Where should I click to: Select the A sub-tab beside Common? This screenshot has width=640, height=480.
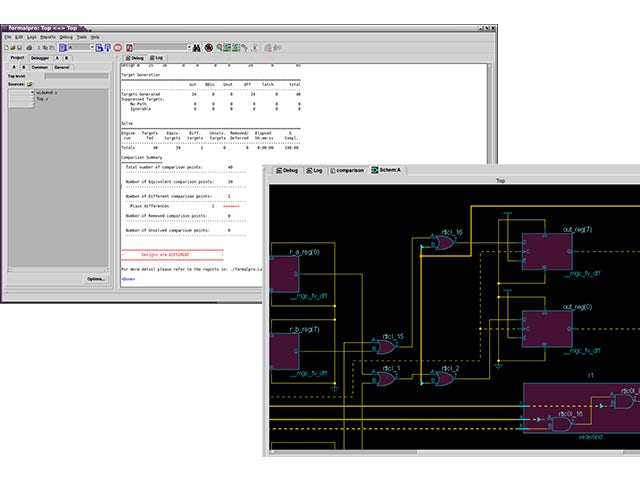coord(14,67)
